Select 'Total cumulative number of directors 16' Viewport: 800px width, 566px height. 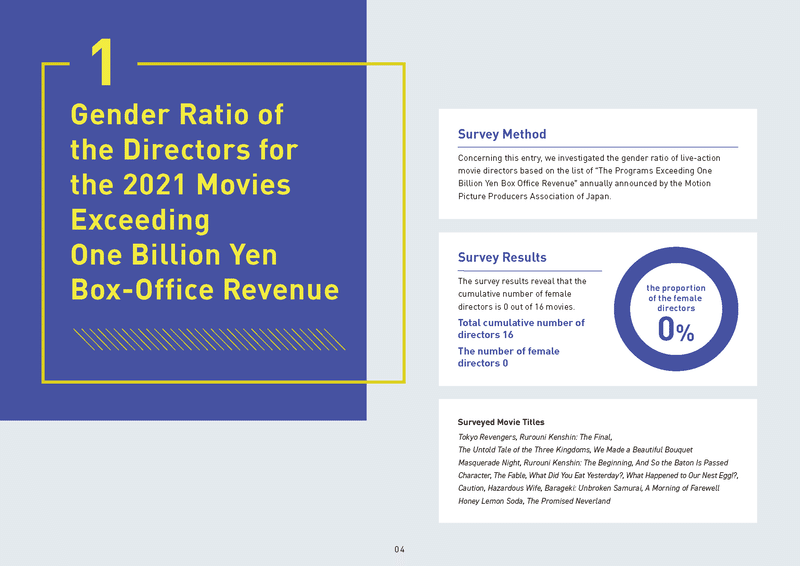click(x=521, y=329)
